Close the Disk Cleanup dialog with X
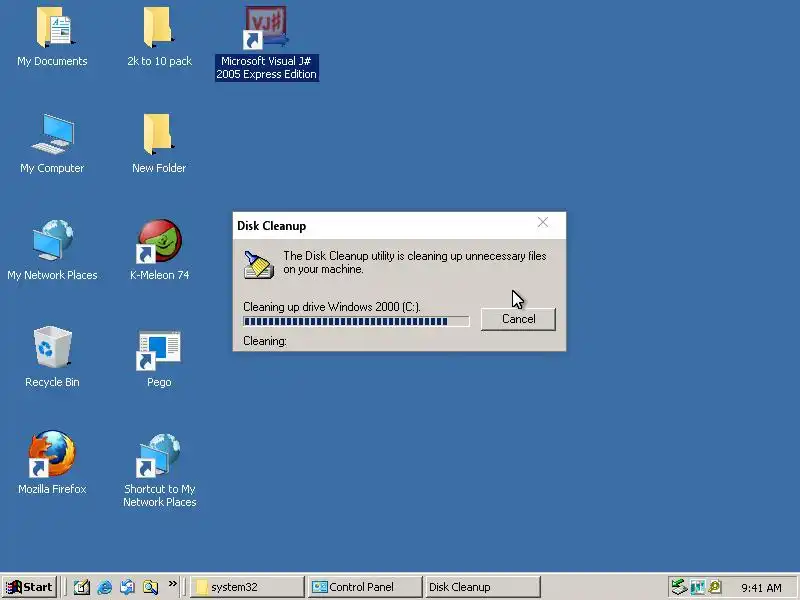This screenshot has height=600, width=800. pyautogui.click(x=543, y=222)
